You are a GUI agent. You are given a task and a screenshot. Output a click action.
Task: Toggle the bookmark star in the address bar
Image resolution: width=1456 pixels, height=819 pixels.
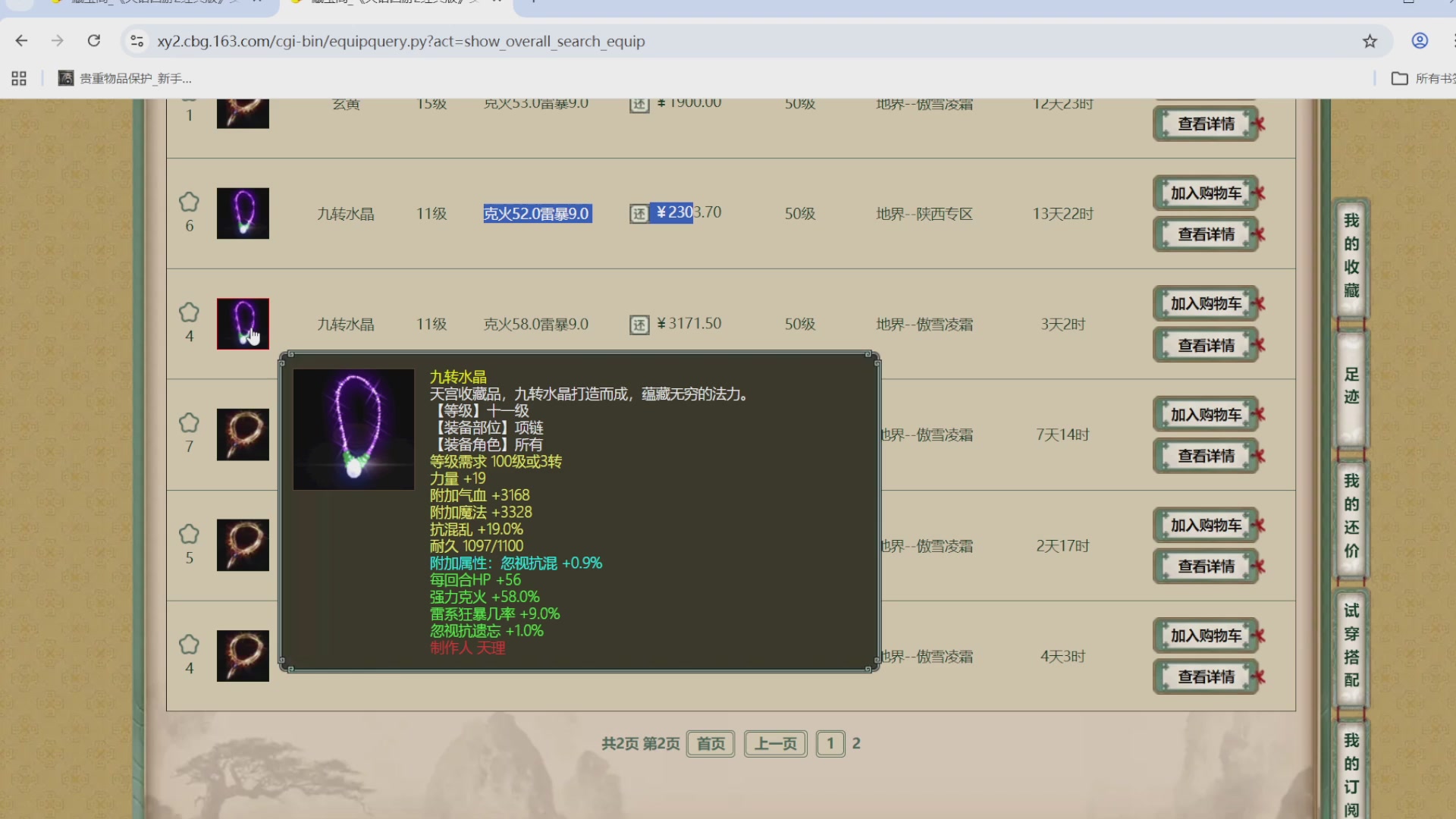(1369, 41)
